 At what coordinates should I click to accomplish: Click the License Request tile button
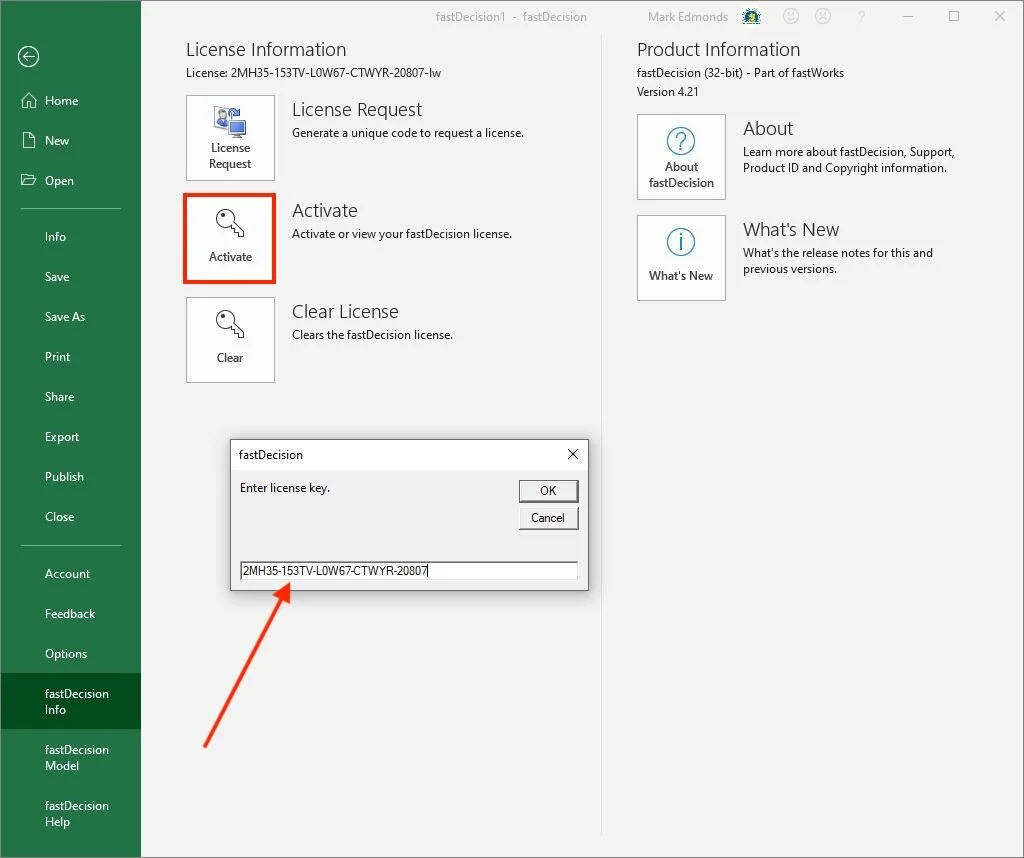pyautogui.click(x=231, y=138)
